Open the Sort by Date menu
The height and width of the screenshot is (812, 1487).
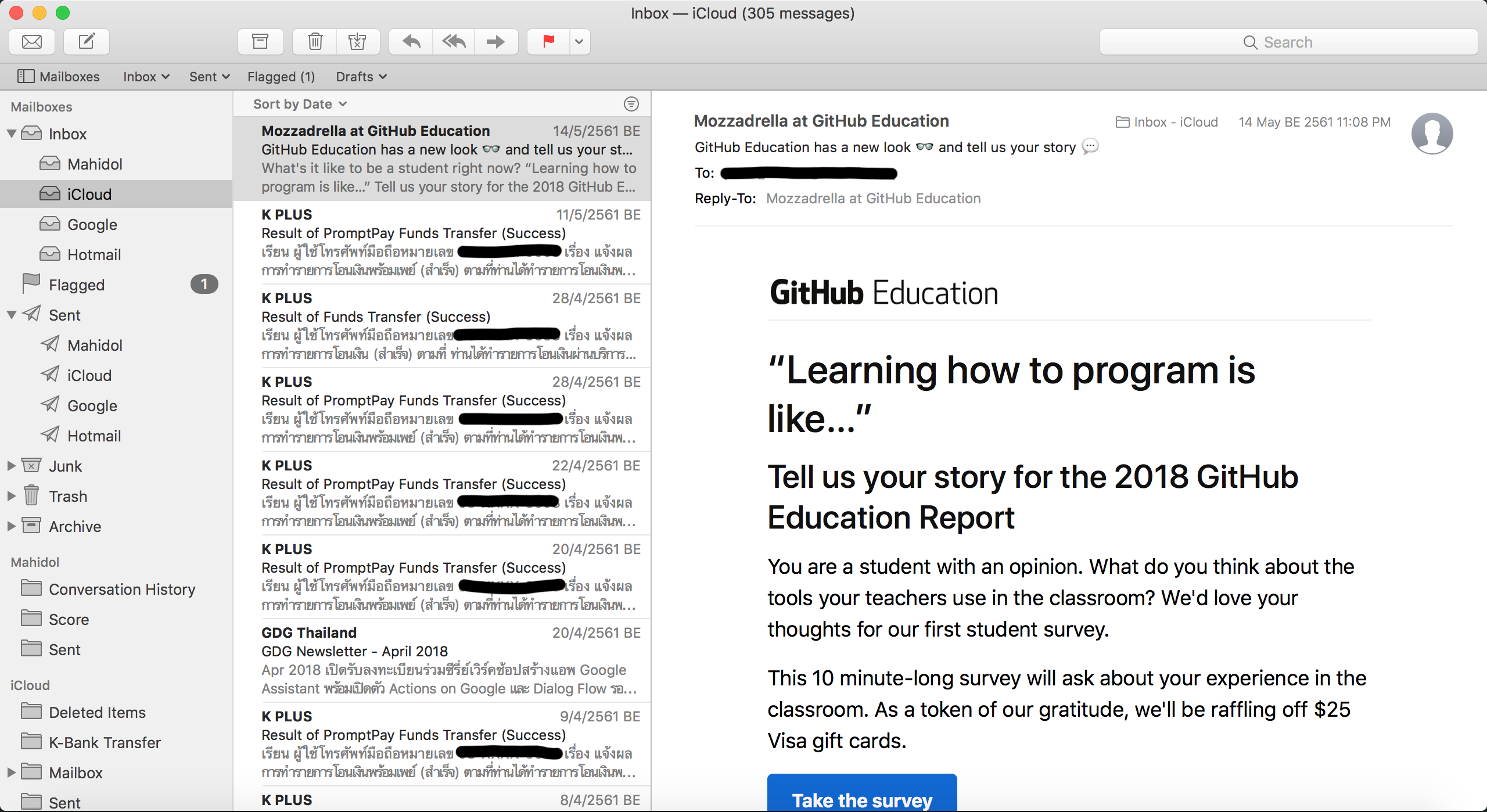click(300, 104)
